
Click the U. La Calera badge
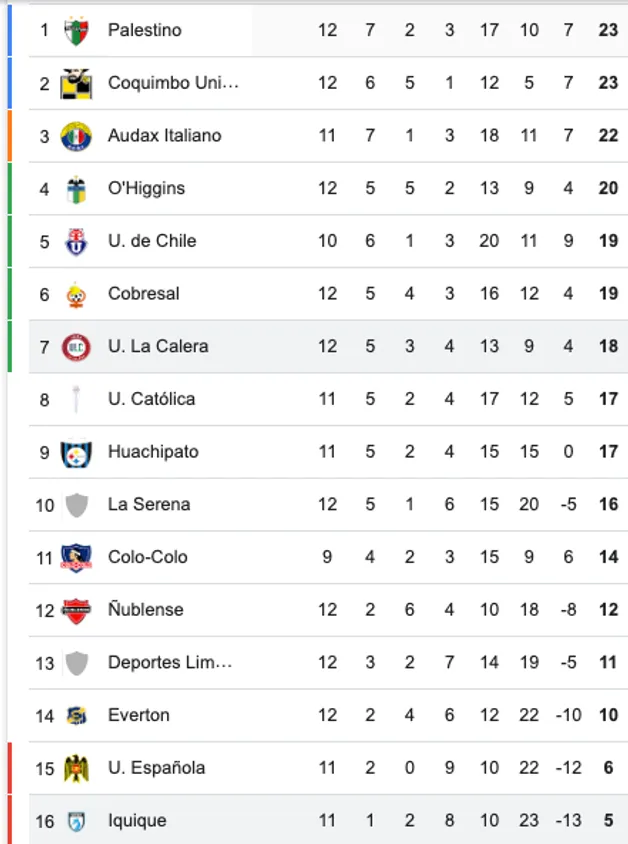(x=69, y=346)
